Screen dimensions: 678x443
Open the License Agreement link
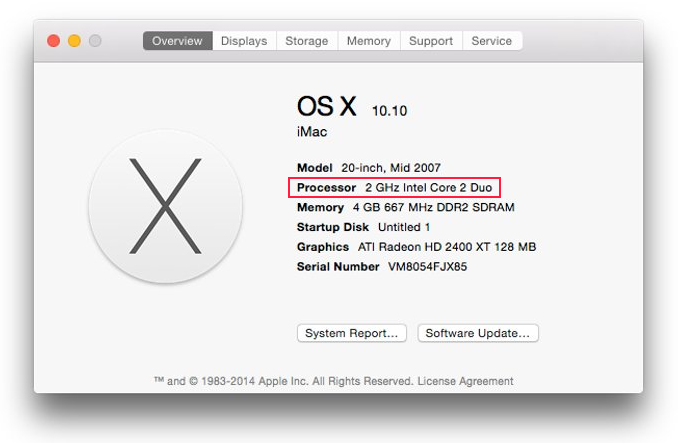465,381
